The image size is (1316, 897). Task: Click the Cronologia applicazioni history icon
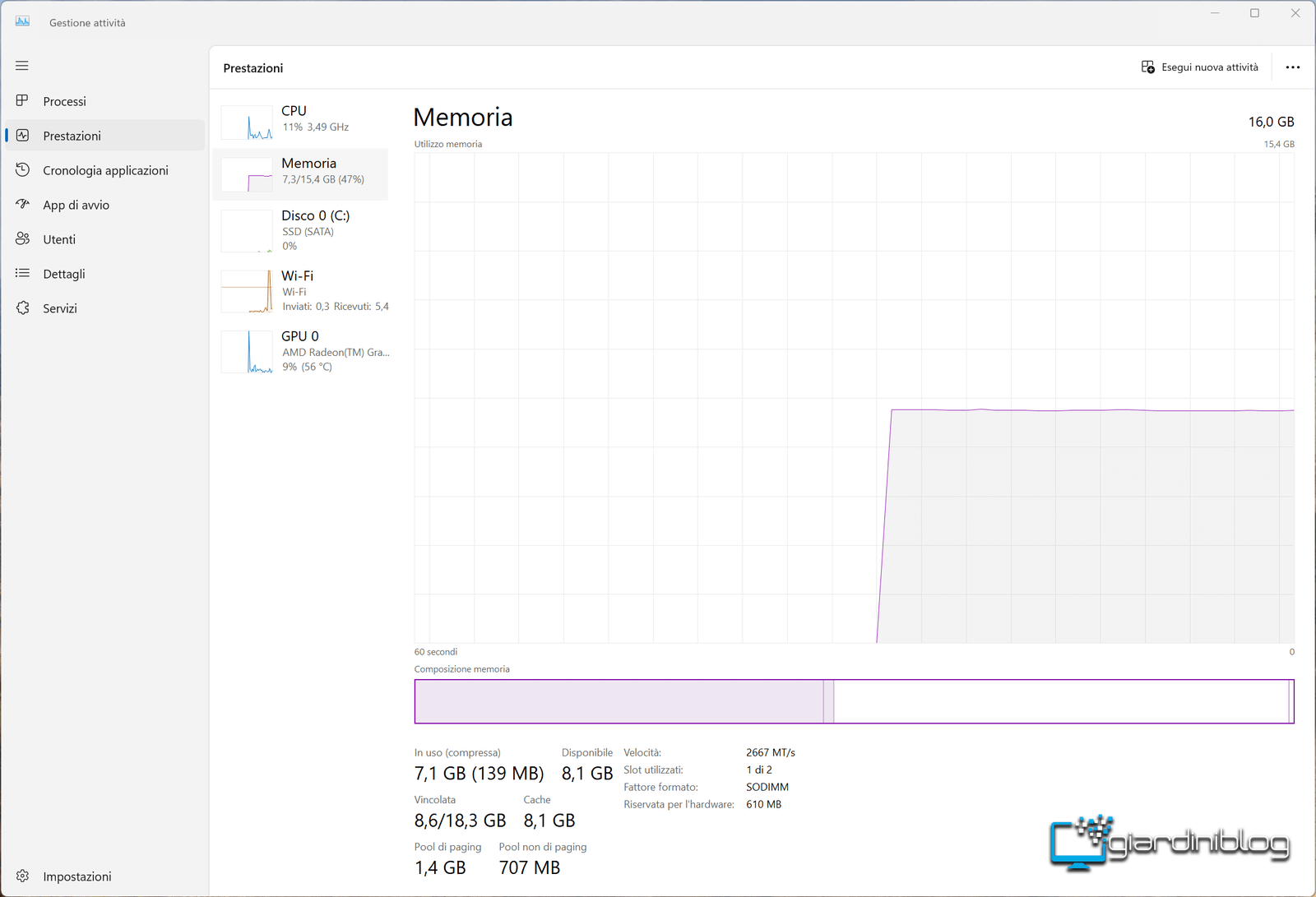[x=22, y=169]
